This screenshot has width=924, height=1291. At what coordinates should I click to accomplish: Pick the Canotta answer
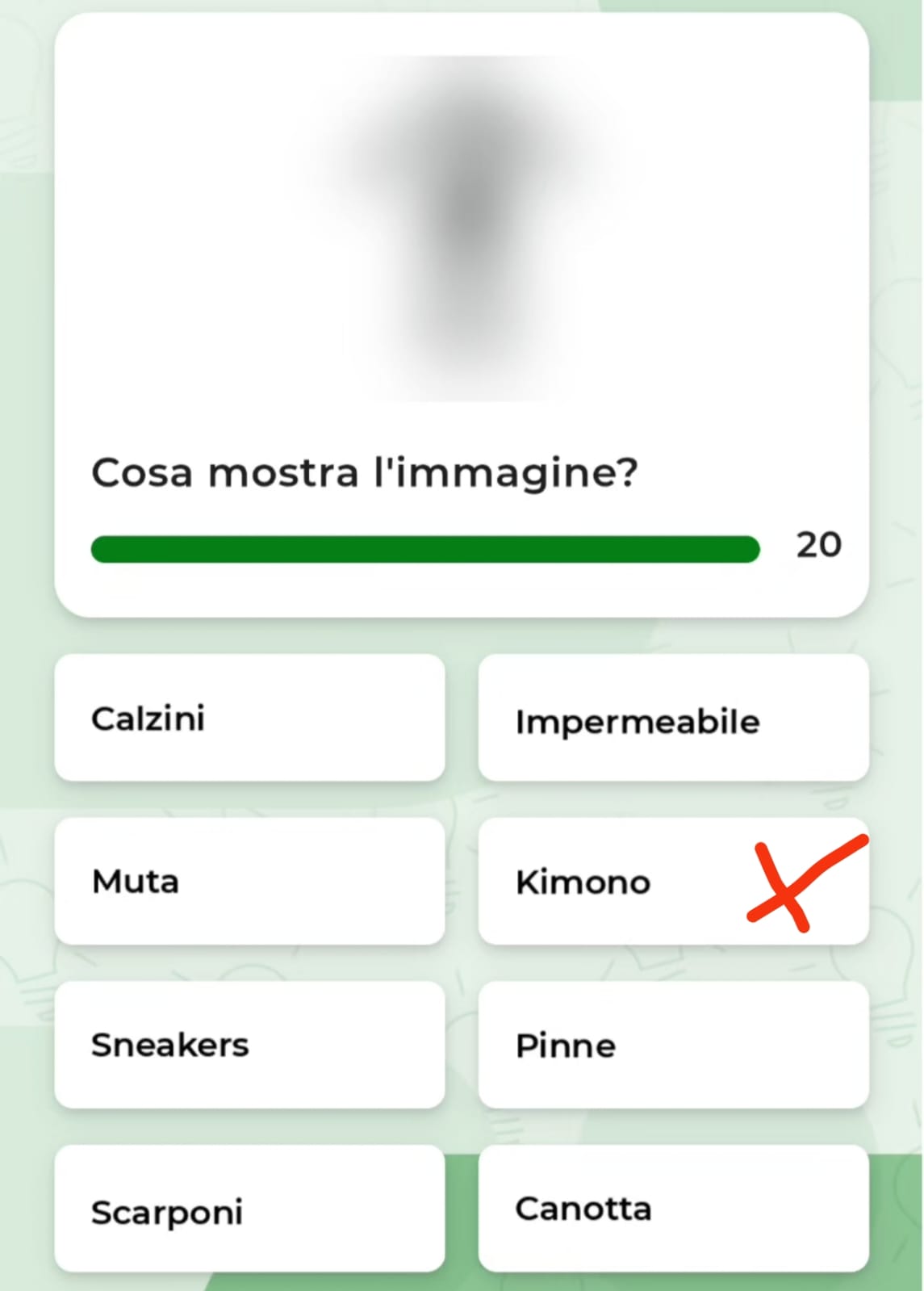coord(673,1208)
